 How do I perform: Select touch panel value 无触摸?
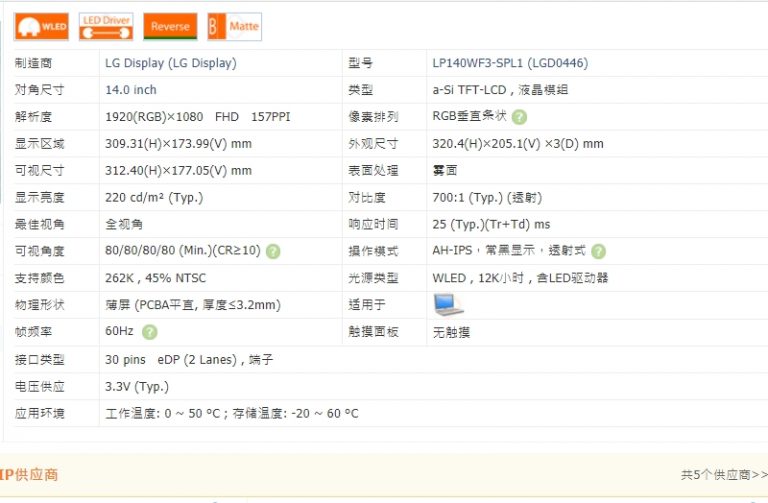[451, 333]
